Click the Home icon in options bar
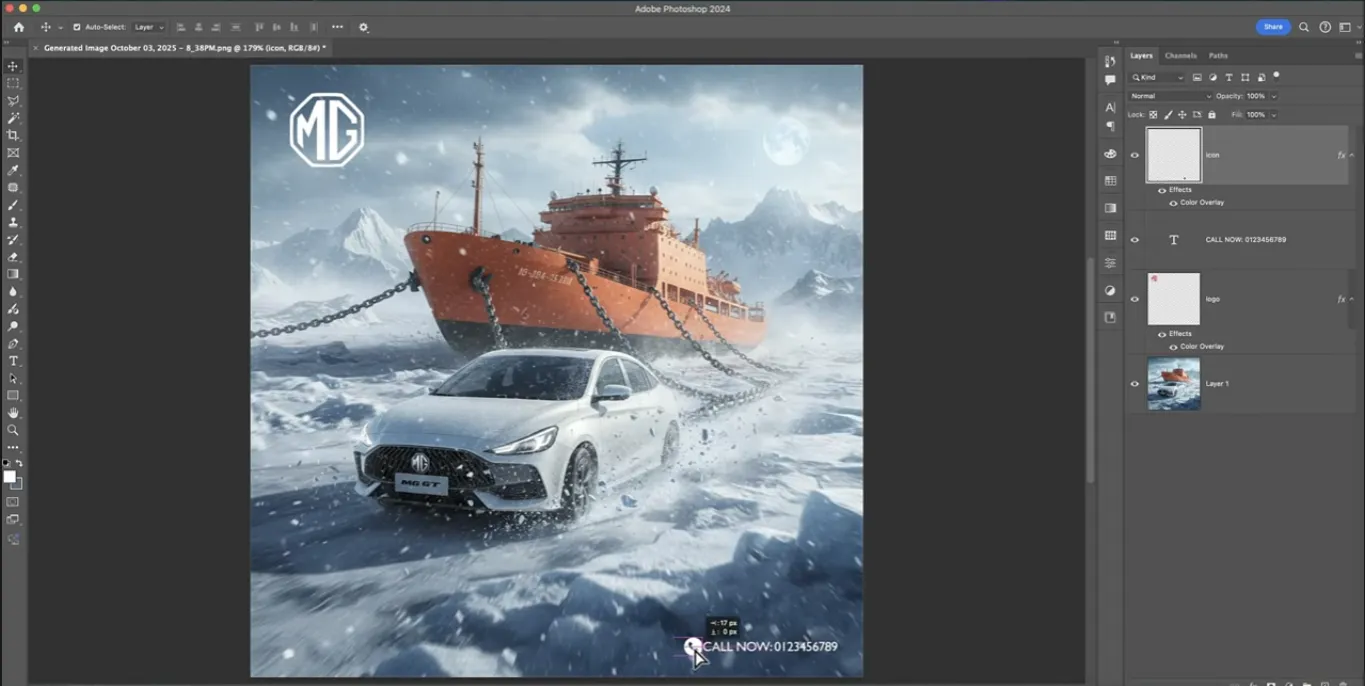Image resolution: width=1365 pixels, height=686 pixels. [18, 27]
